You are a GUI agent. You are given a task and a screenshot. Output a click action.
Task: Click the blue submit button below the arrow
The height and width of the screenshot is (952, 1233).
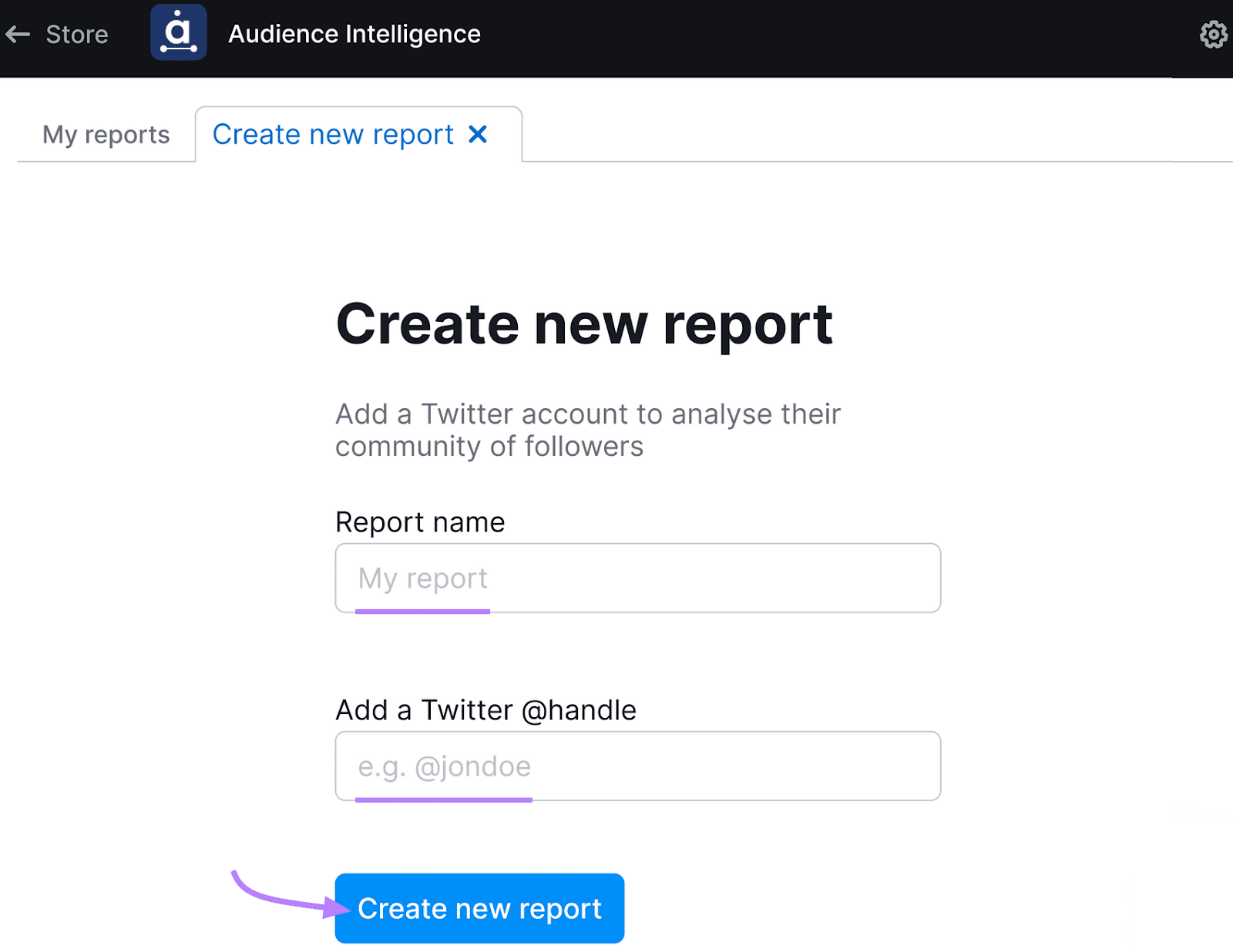click(x=479, y=908)
